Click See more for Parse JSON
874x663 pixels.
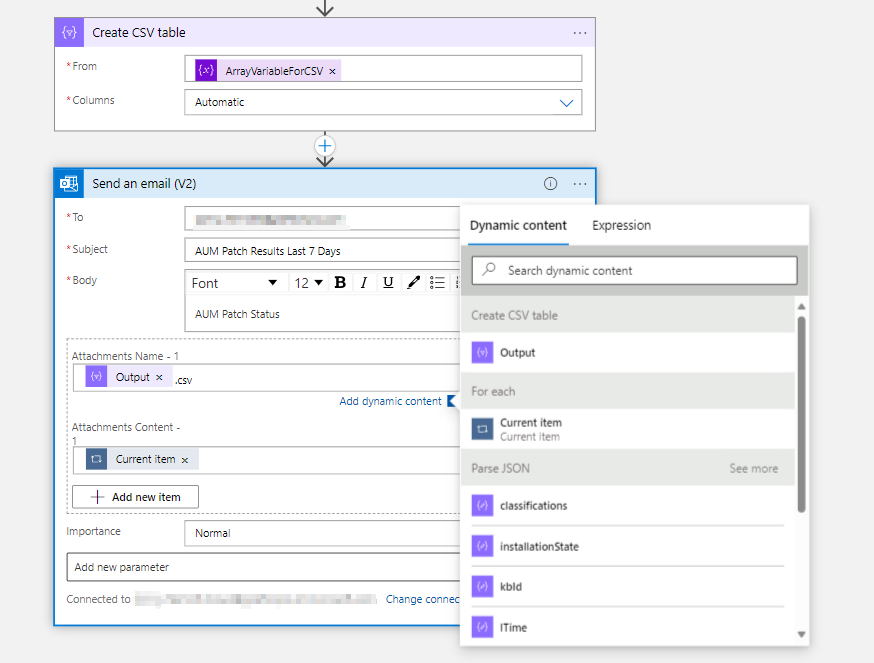[754, 468]
